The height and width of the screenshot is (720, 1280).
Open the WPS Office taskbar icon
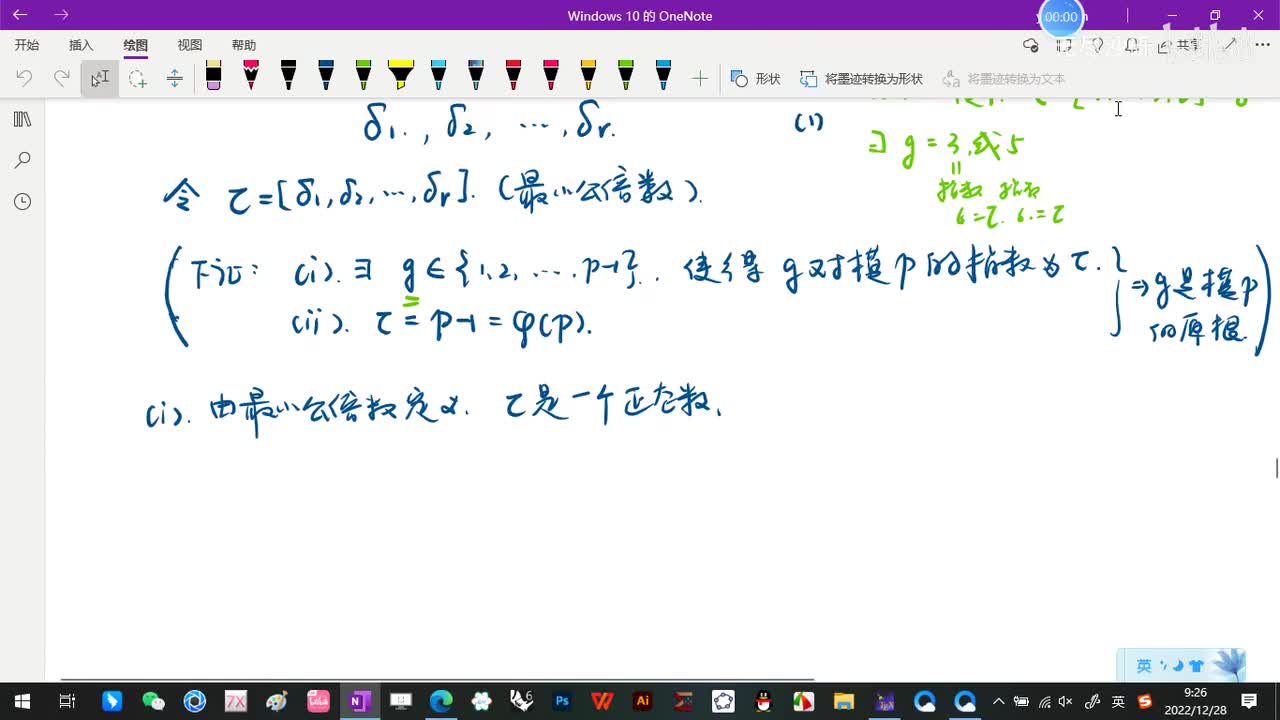point(602,701)
